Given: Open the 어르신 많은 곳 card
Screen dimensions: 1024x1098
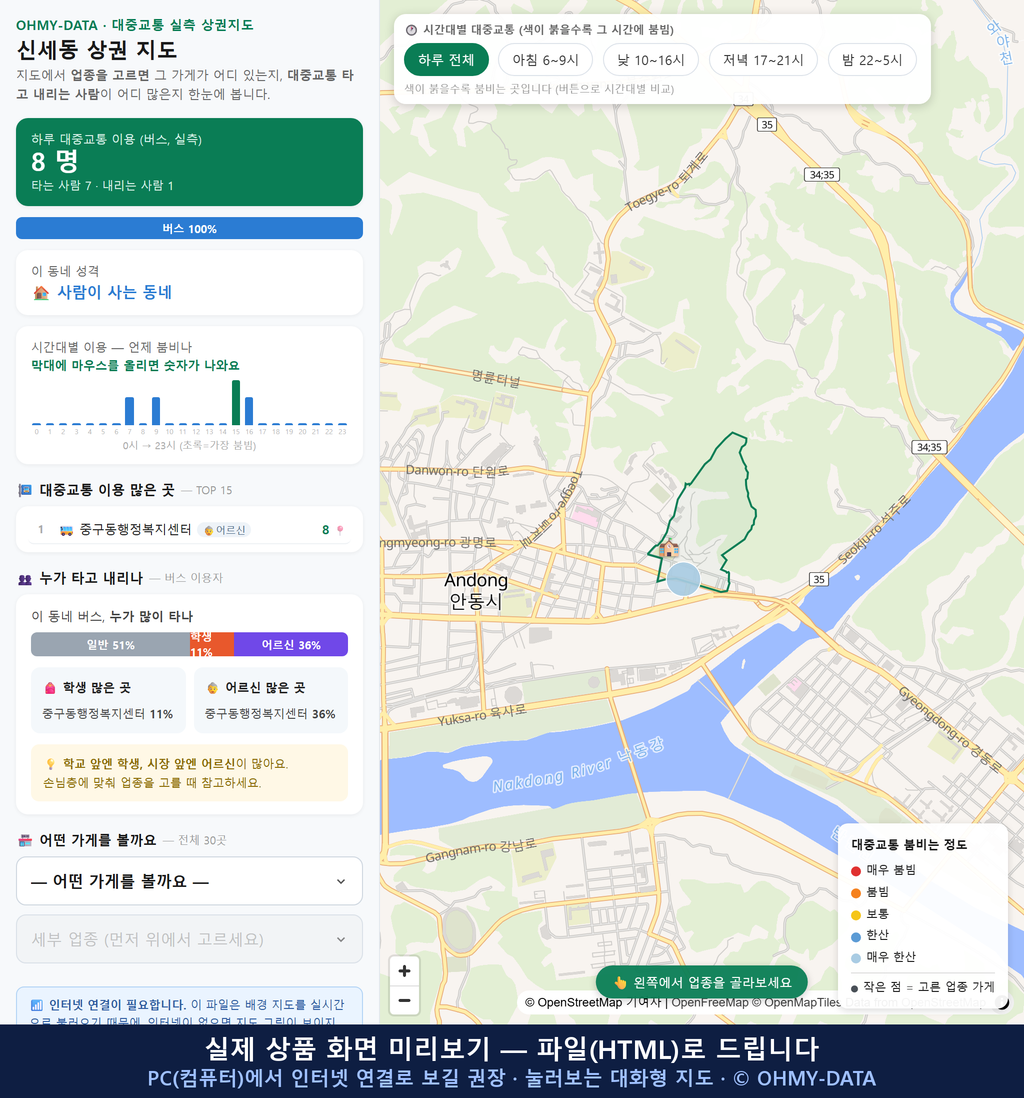Looking at the screenshot, I should pyautogui.click(x=270, y=700).
